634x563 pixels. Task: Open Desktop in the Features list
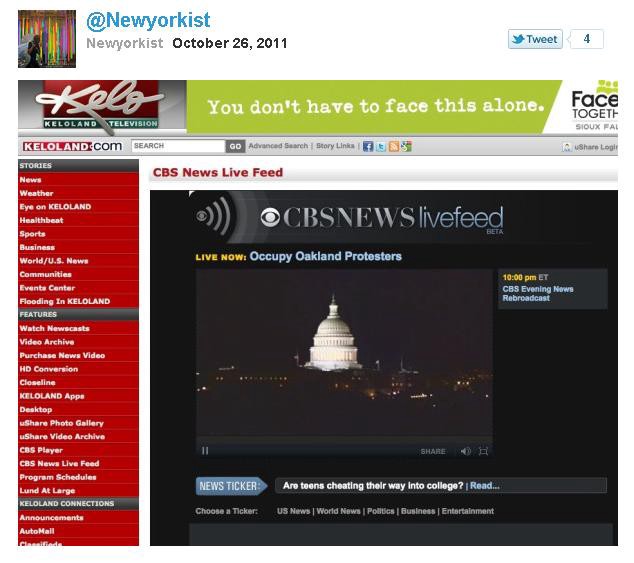(78, 410)
